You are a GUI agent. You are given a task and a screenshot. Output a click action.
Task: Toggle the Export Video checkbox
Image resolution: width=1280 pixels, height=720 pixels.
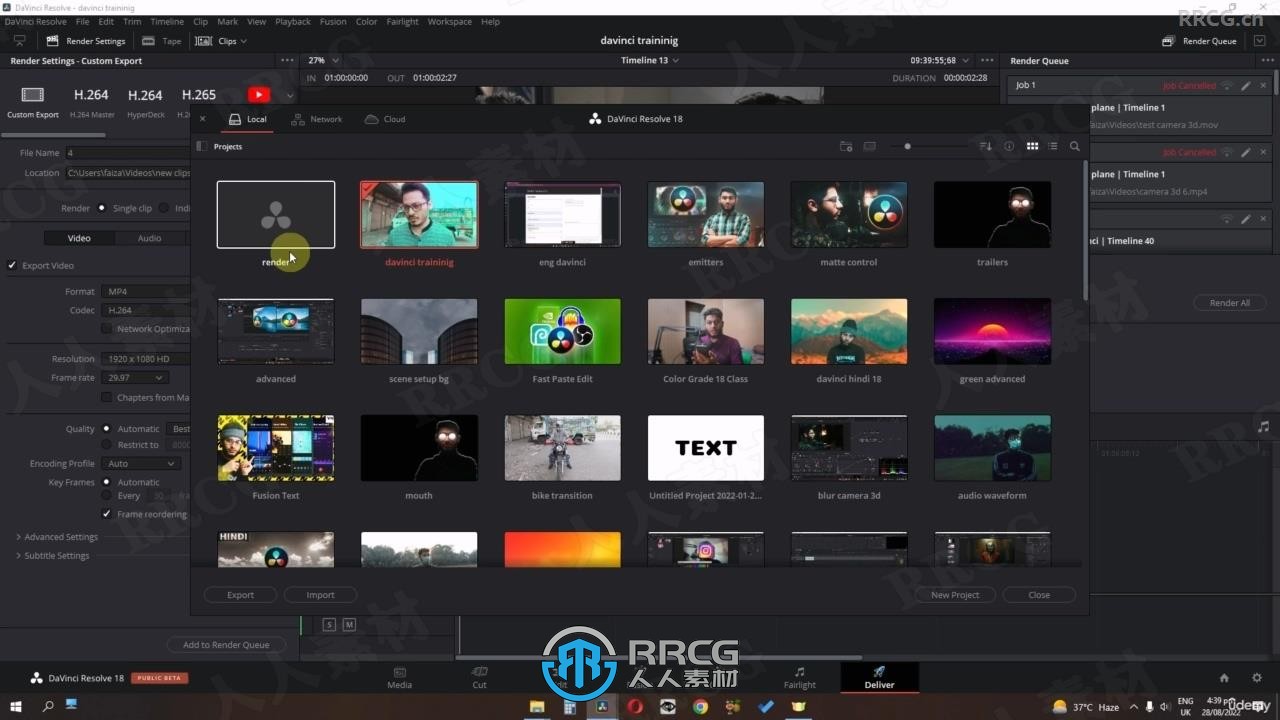tap(12, 266)
